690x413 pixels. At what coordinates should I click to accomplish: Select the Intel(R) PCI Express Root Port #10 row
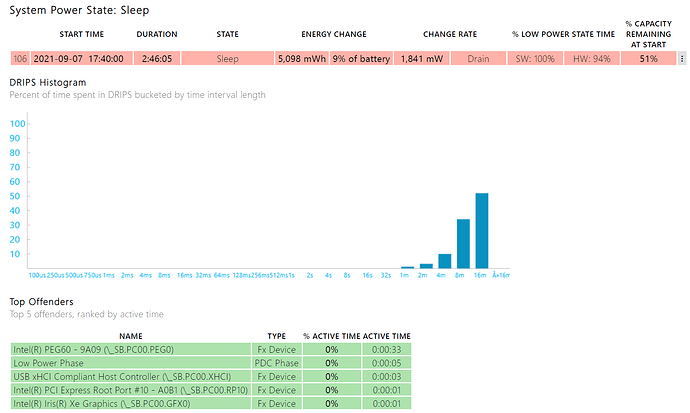[x=211, y=391]
